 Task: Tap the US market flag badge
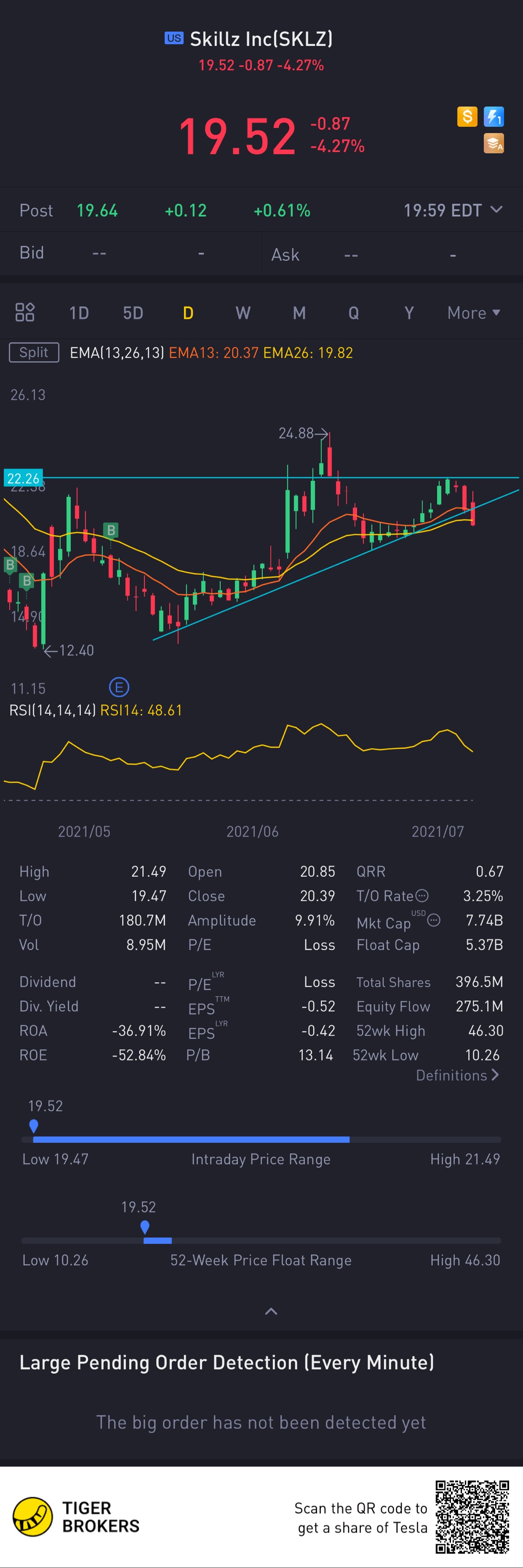click(174, 38)
